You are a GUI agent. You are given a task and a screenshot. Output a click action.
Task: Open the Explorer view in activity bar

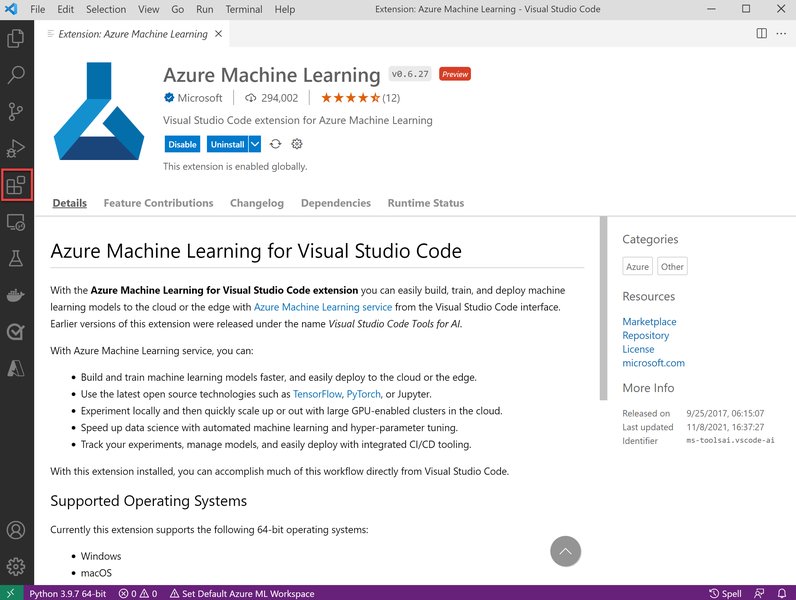click(16, 39)
